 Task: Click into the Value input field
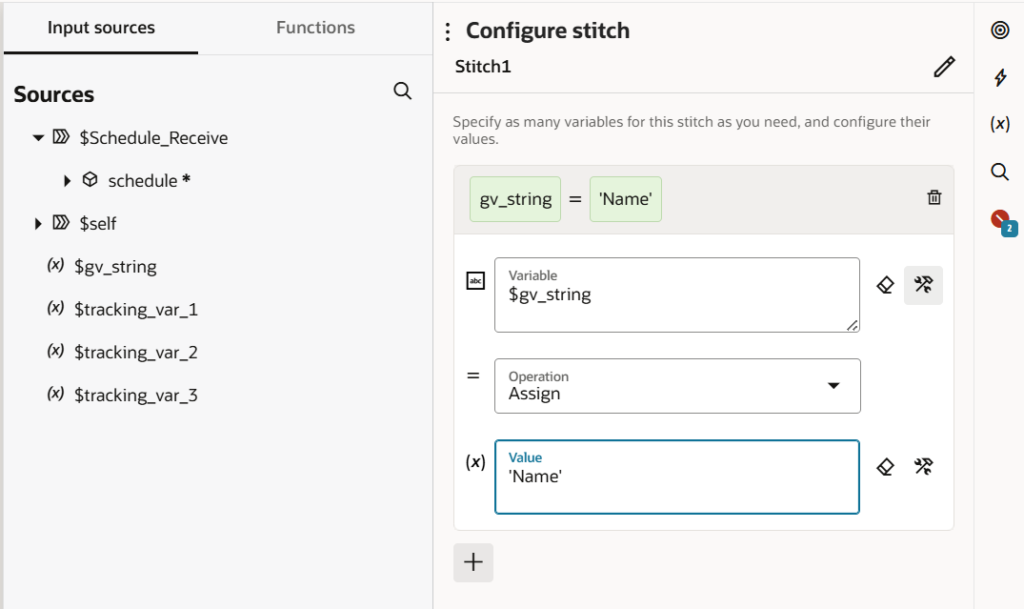tap(676, 477)
